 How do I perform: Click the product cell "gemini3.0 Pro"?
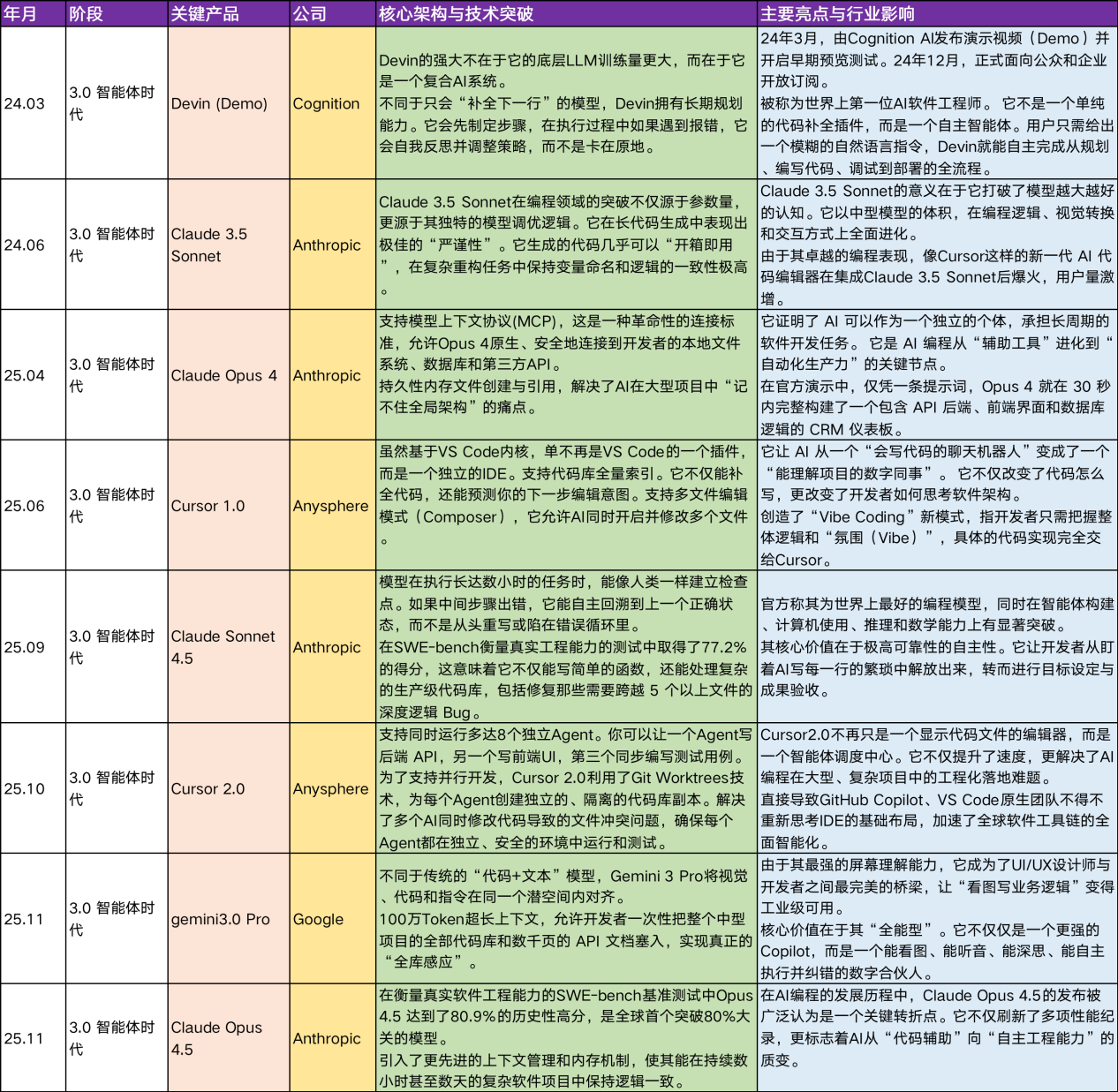(x=229, y=919)
